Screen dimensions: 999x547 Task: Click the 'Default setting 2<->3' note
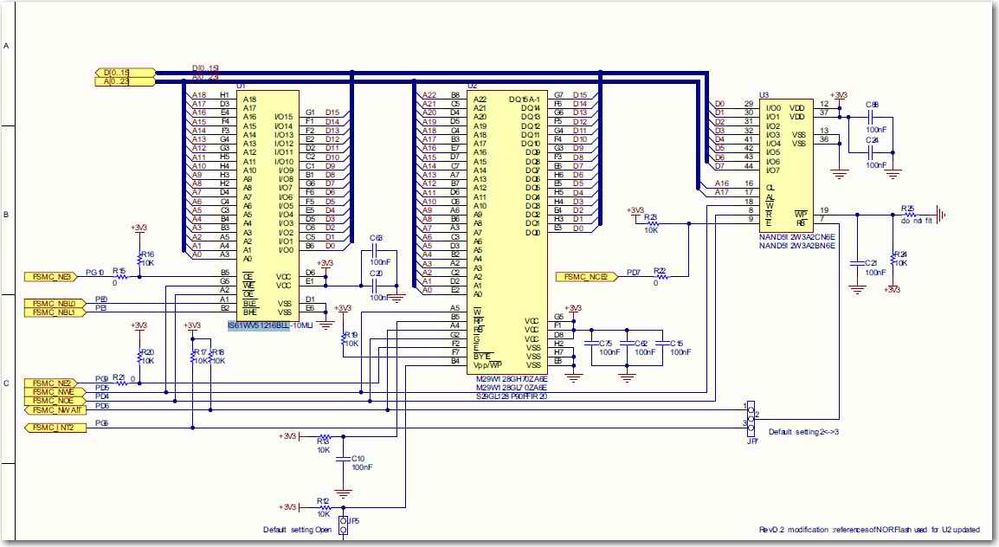(x=803, y=432)
